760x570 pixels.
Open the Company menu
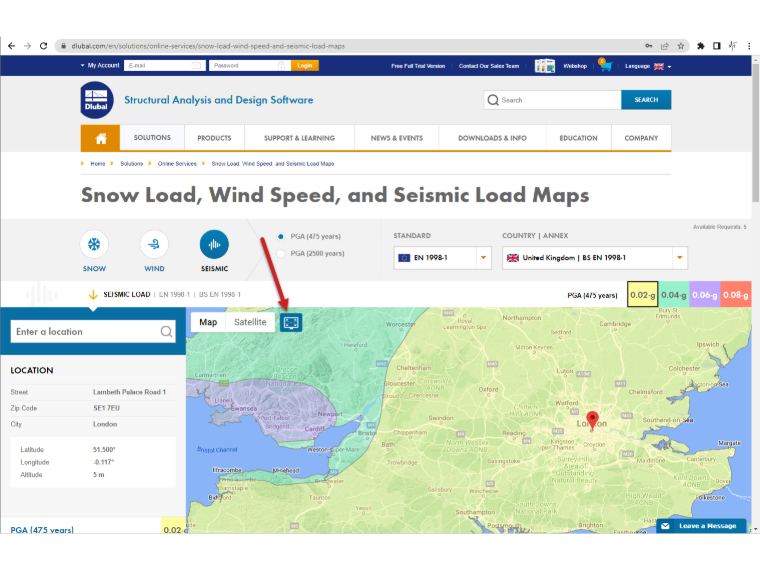(641, 138)
